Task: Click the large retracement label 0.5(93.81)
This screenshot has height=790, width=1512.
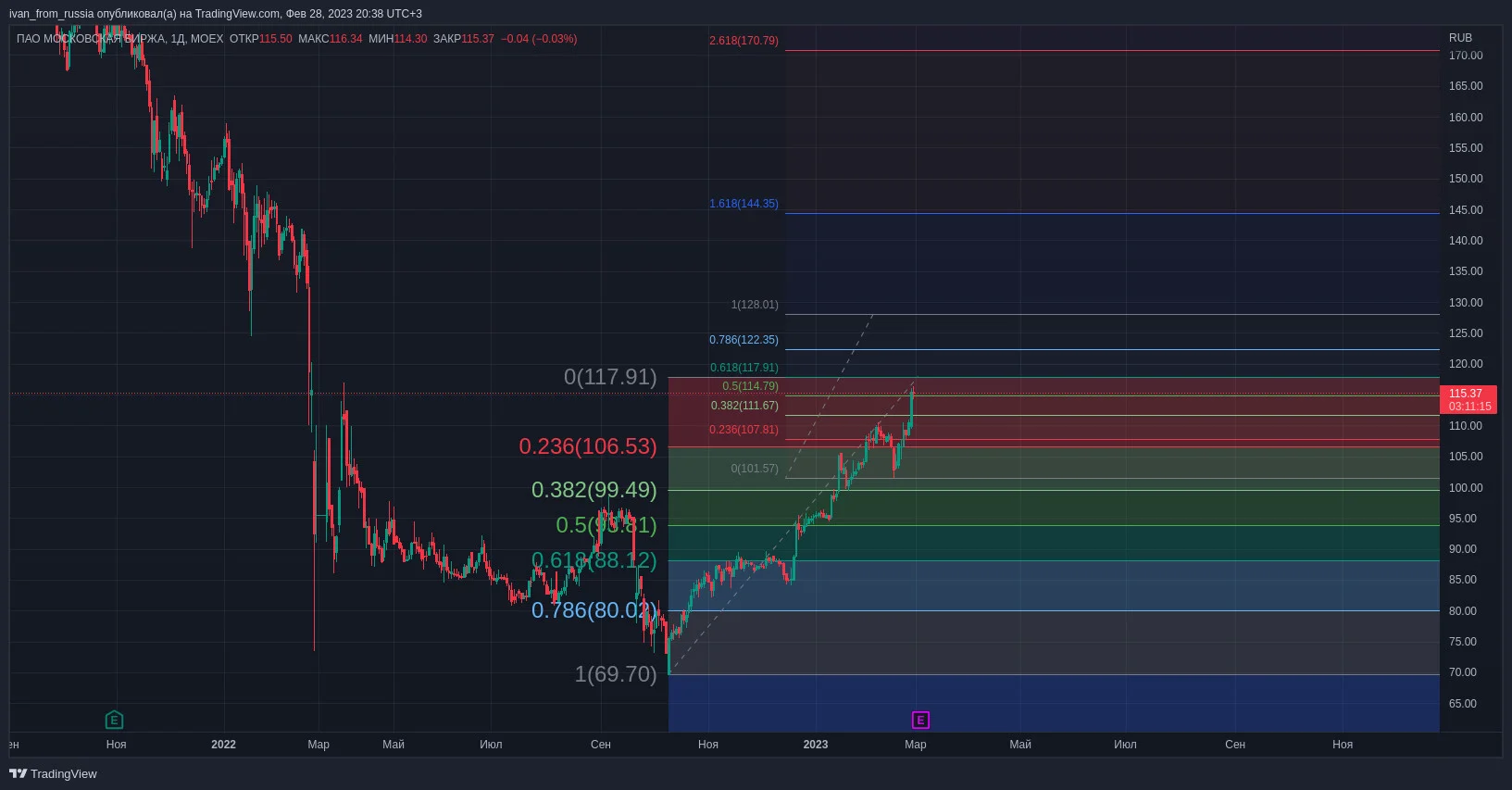Action: point(606,525)
